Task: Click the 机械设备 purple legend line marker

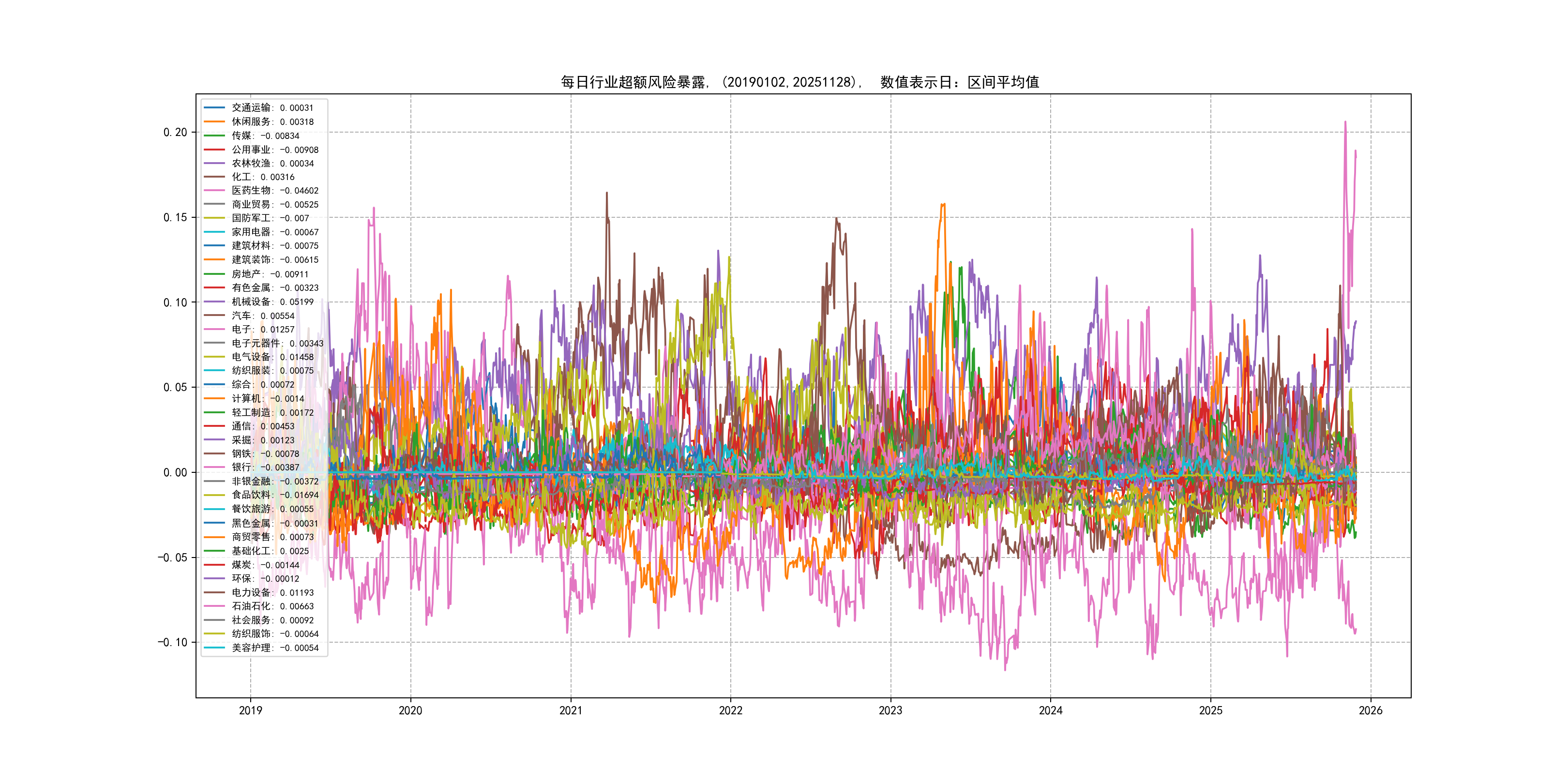Action: pyautogui.click(x=214, y=302)
